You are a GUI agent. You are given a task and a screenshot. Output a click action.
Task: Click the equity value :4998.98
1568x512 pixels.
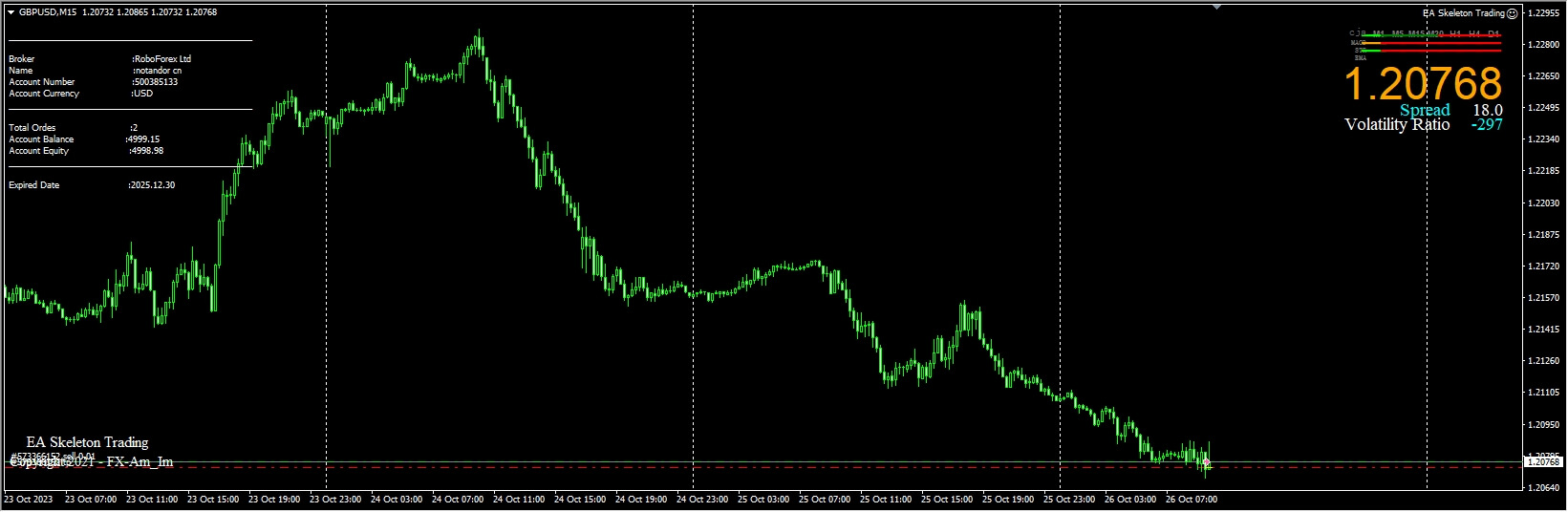coord(146,151)
